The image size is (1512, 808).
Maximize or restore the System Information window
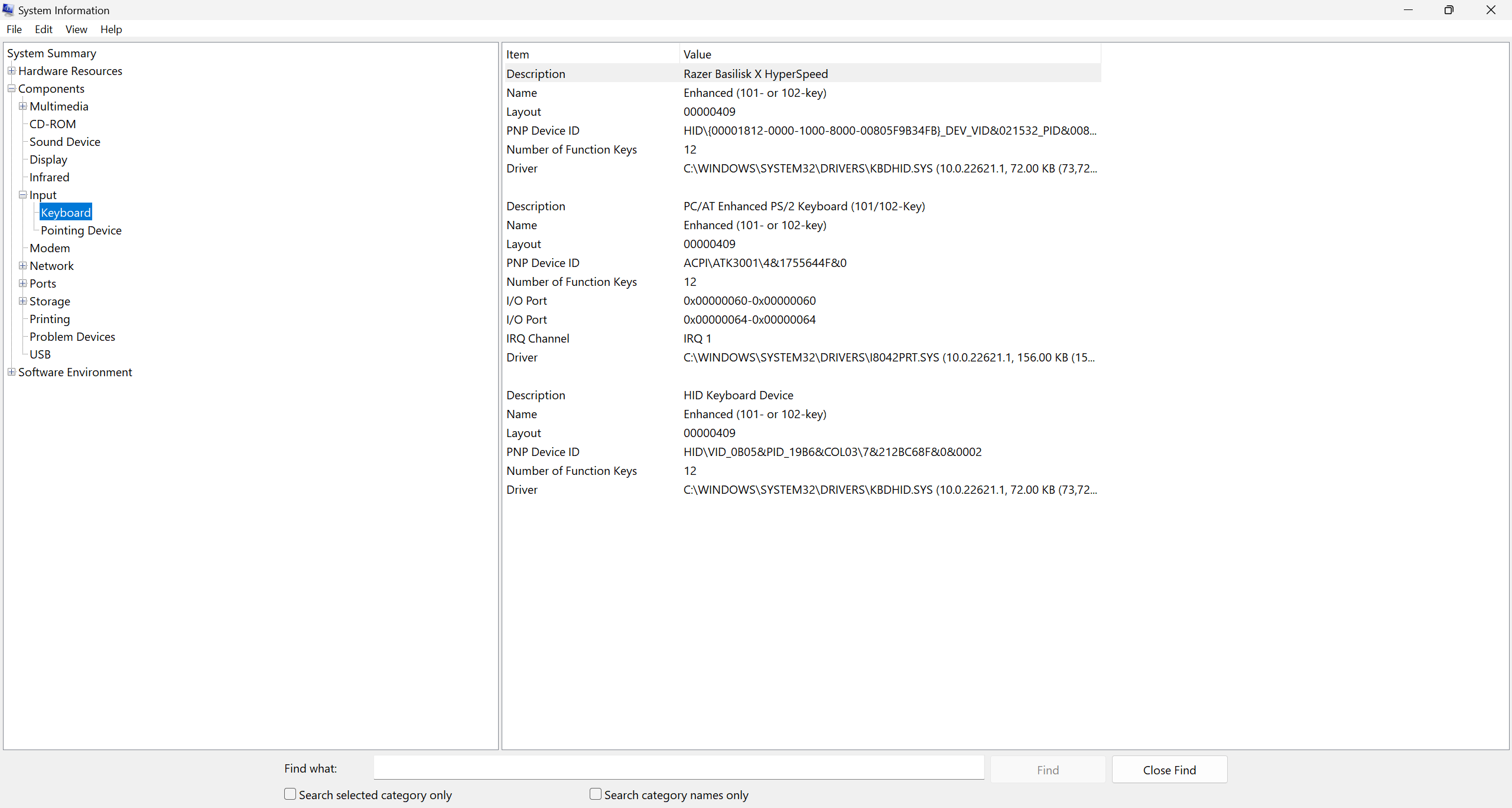(x=1449, y=10)
